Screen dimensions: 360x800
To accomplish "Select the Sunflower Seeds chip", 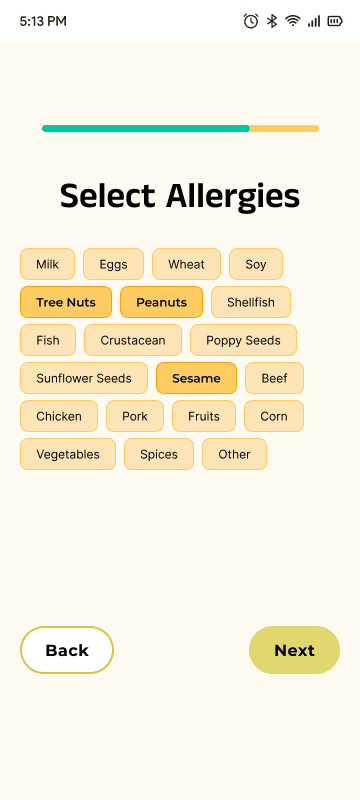I will click(x=84, y=378).
